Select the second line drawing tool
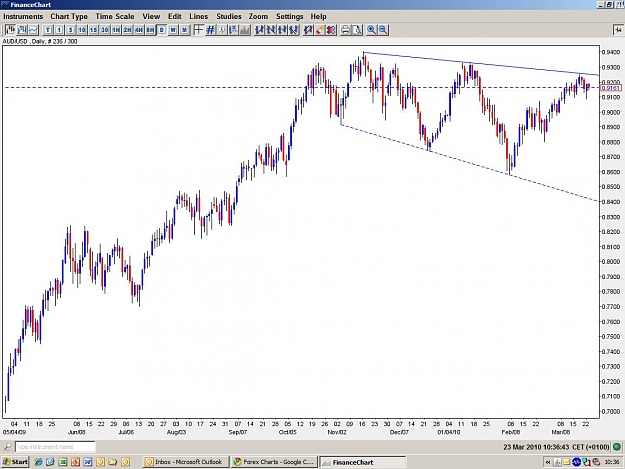This screenshot has width=625, height=469. (x=271, y=30)
